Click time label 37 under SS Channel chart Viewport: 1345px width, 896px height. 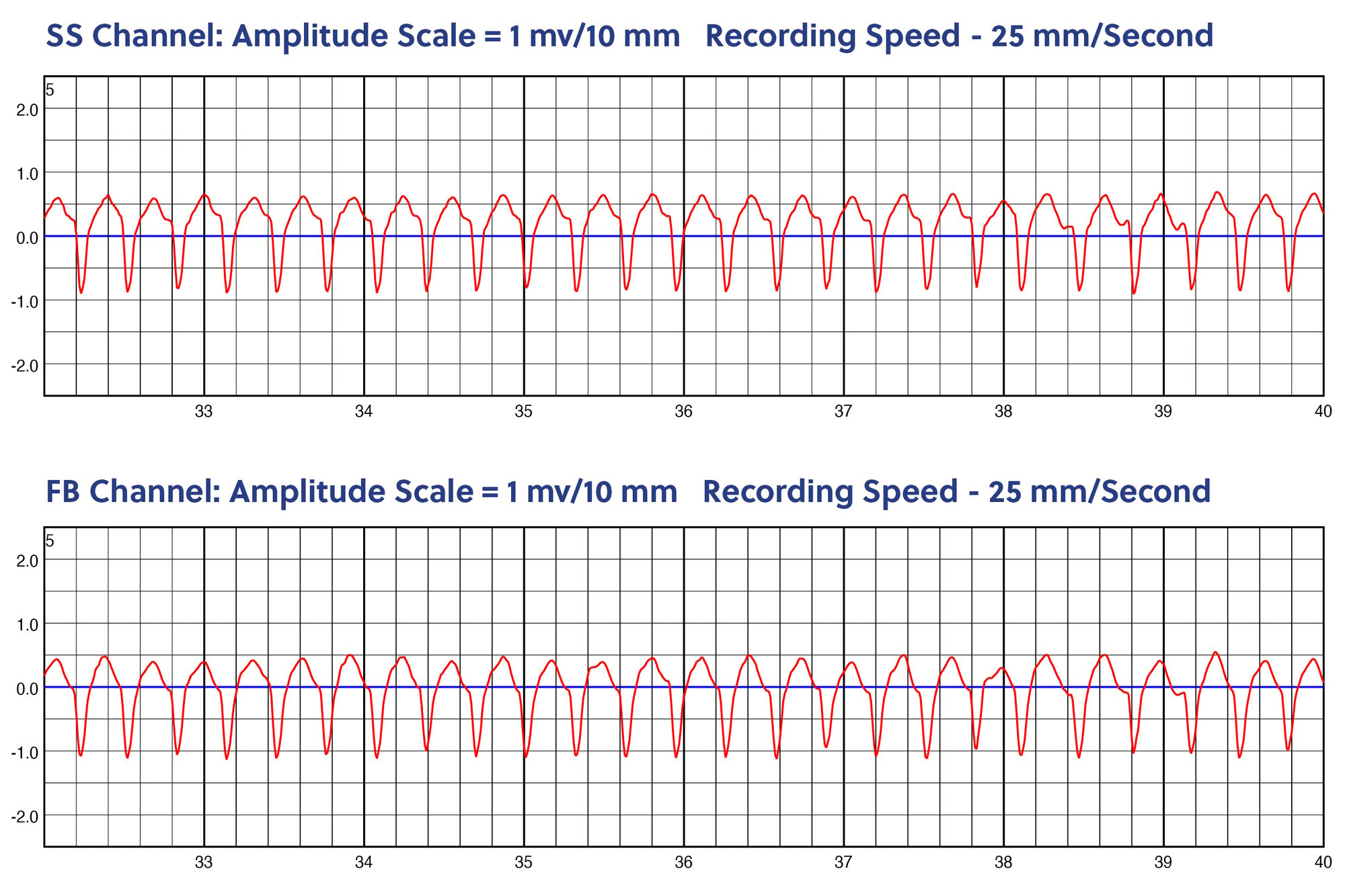point(843,412)
